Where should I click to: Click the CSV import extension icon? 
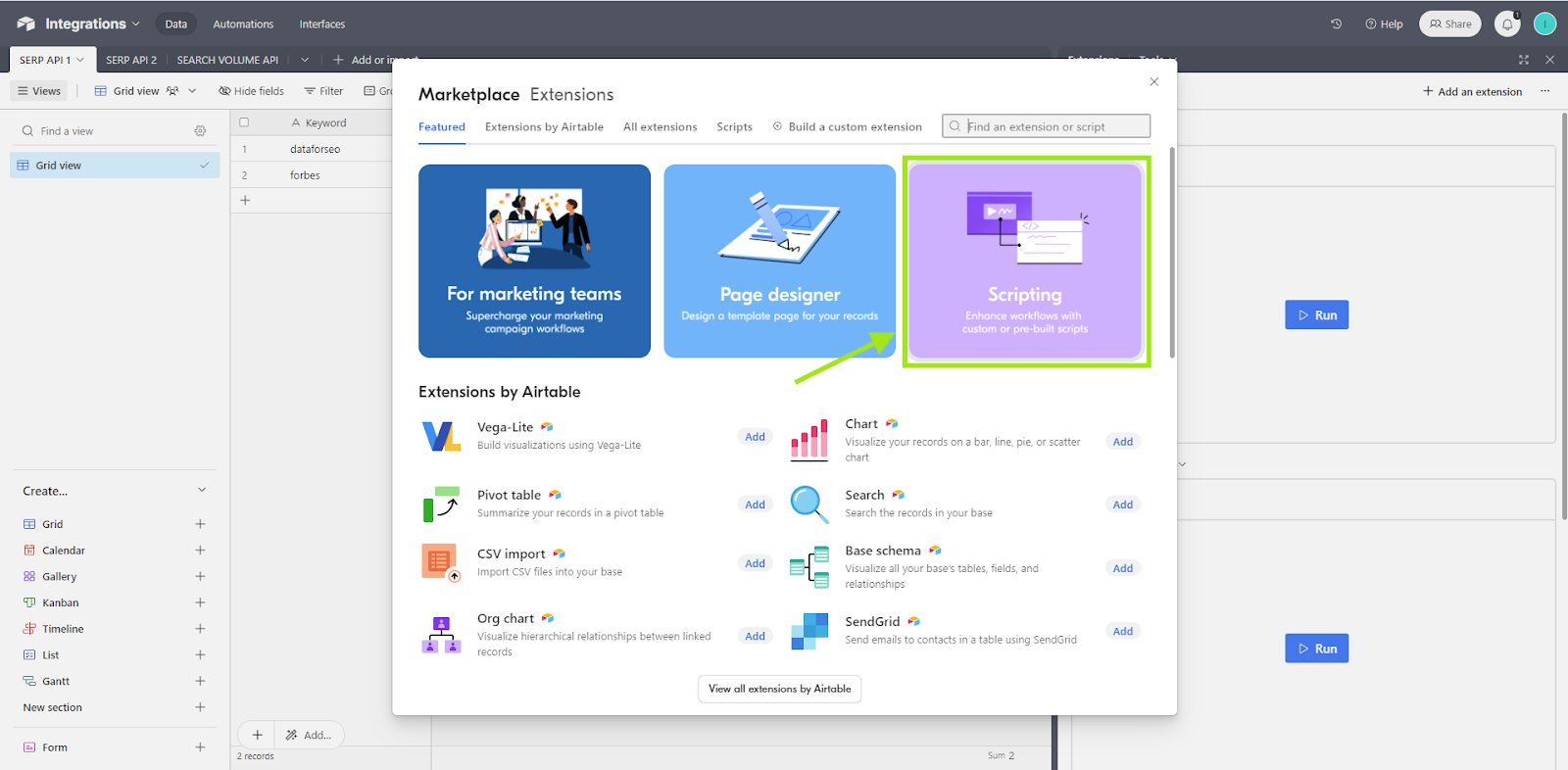441,562
